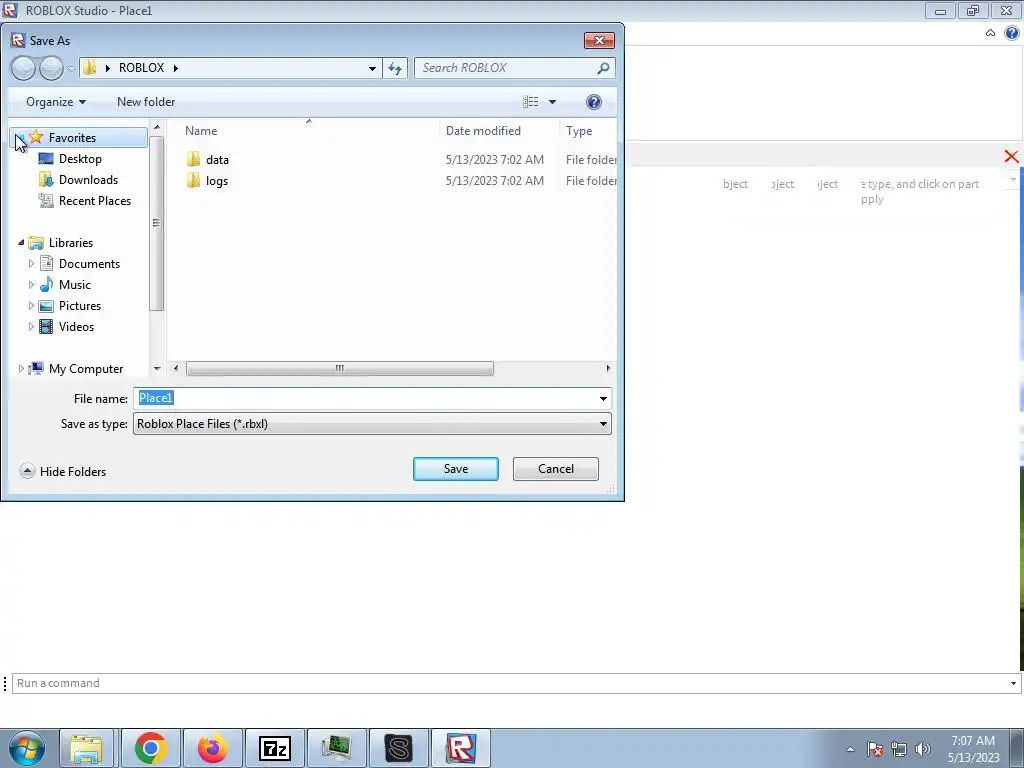Click the taskbar icon with the black S

(398, 748)
